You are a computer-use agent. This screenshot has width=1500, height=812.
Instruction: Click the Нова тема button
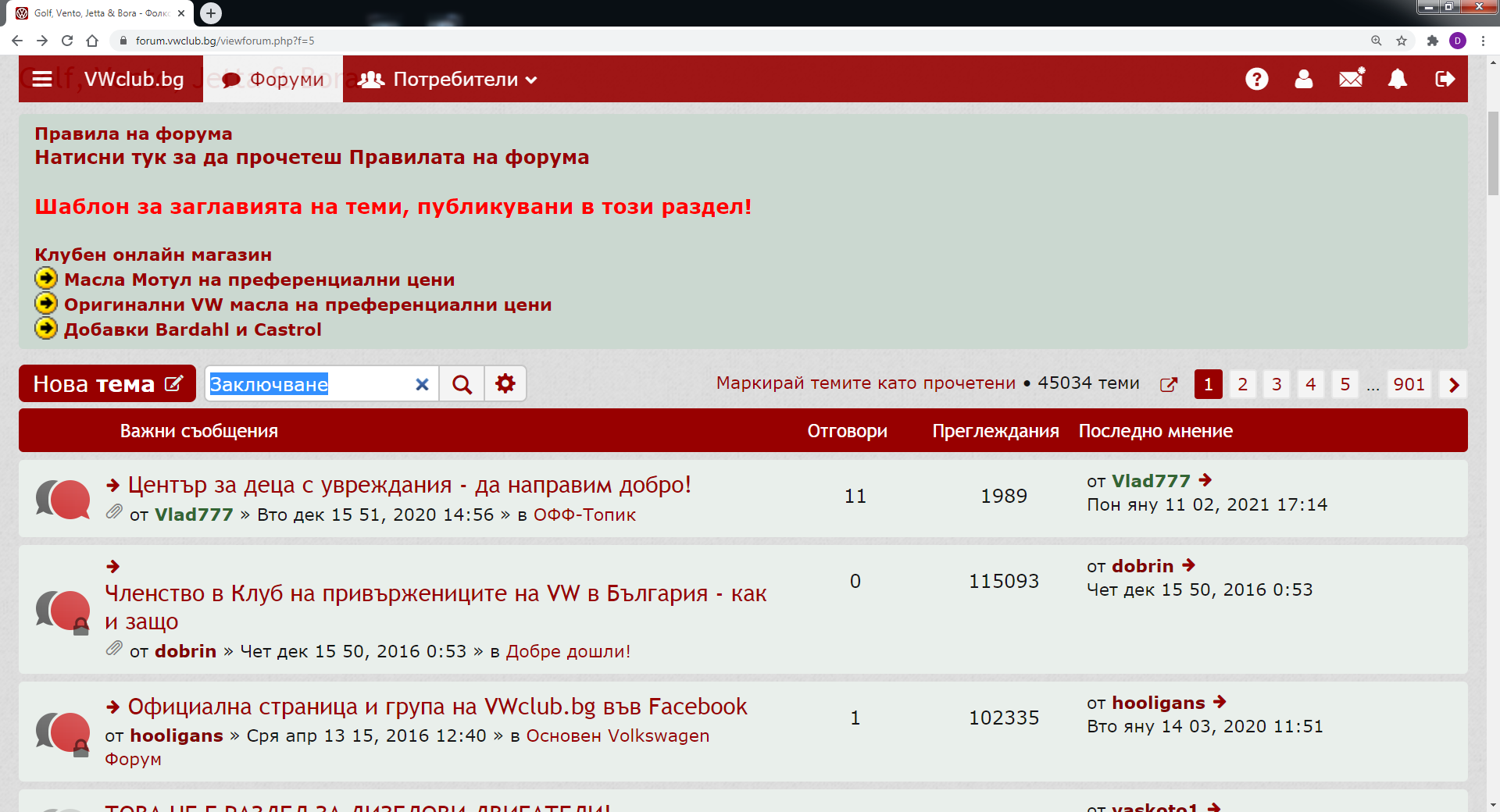point(107,384)
